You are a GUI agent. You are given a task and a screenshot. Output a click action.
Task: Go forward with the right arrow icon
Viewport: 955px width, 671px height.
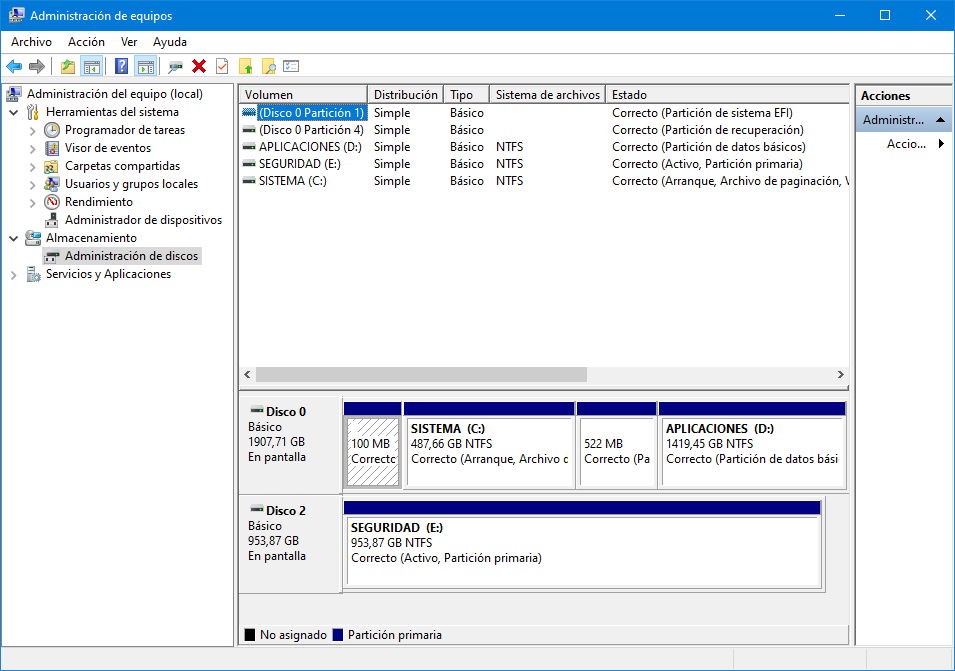[37, 66]
